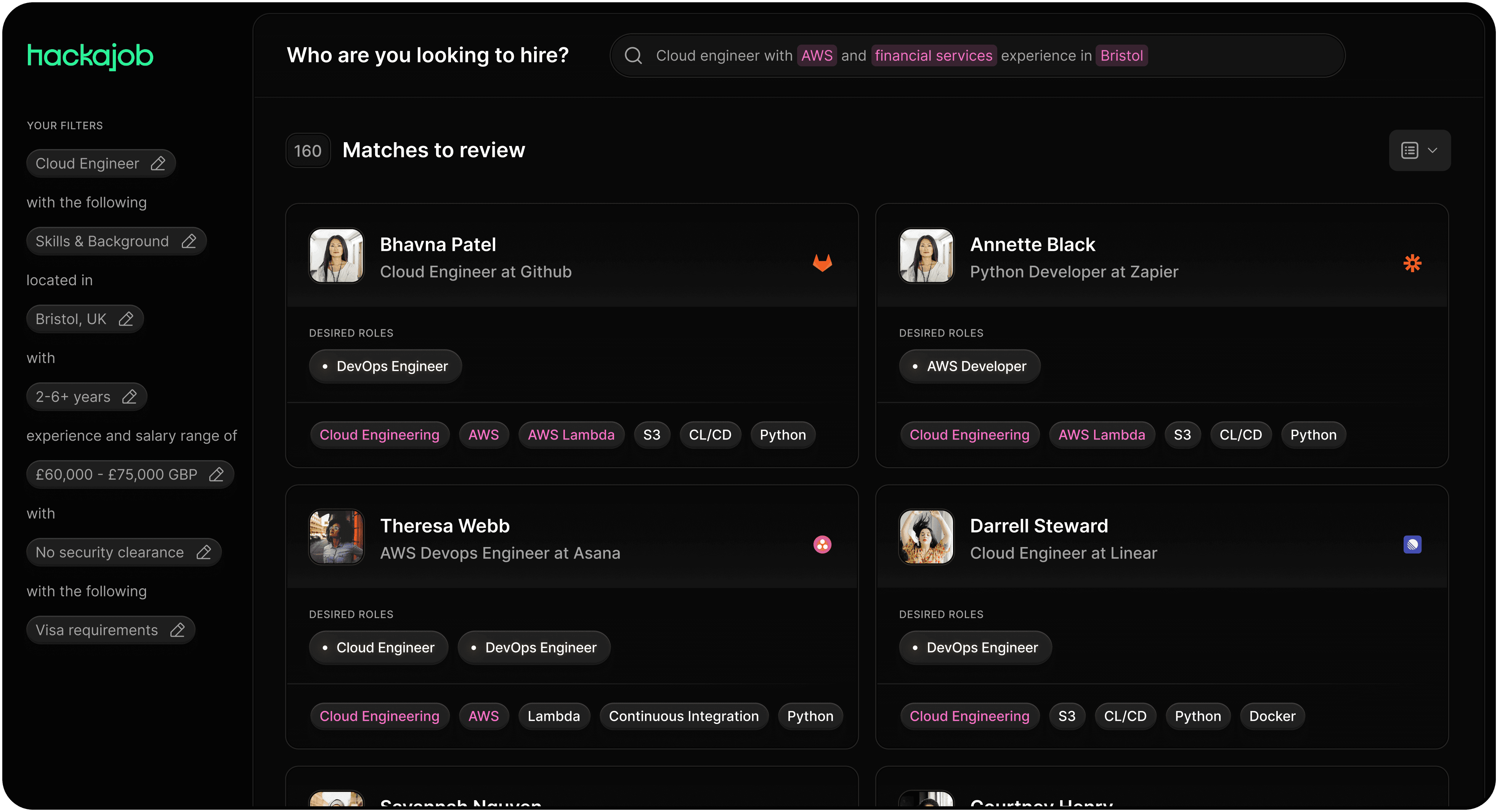Select DevOps Engineer role on Darrell Steward's card
The width and height of the screenshot is (1497, 812).
click(x=975, y=648)
